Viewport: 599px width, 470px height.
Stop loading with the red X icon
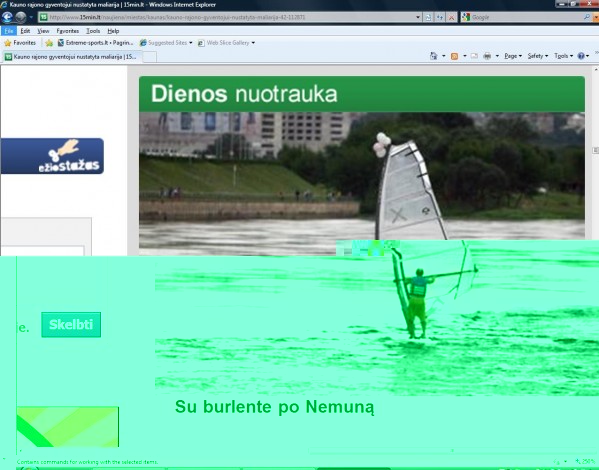tap(452, 17)
